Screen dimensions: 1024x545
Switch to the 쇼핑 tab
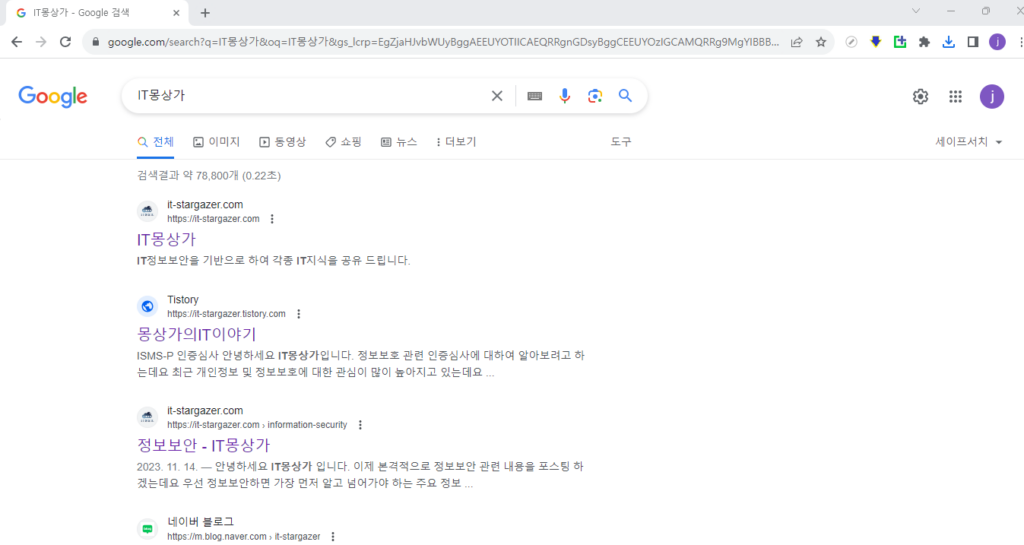click(x=344, y=142)
